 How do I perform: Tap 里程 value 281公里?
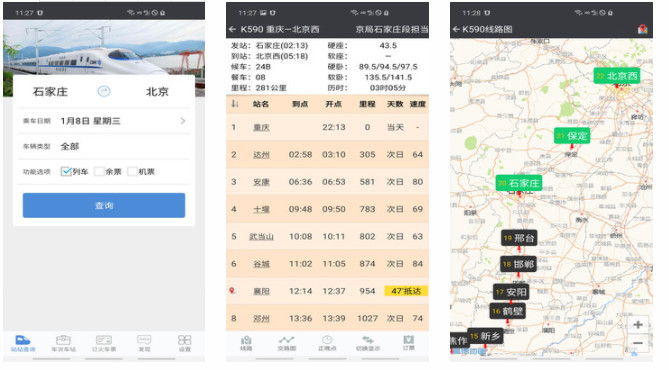[x=271, y=88]
